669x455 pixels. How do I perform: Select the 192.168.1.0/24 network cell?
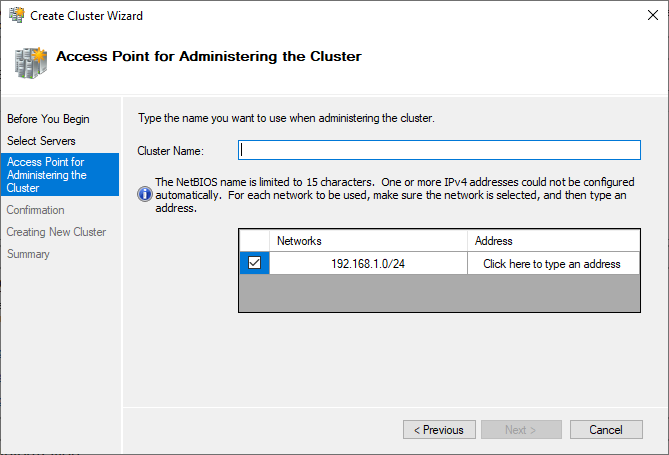(368, 263)
